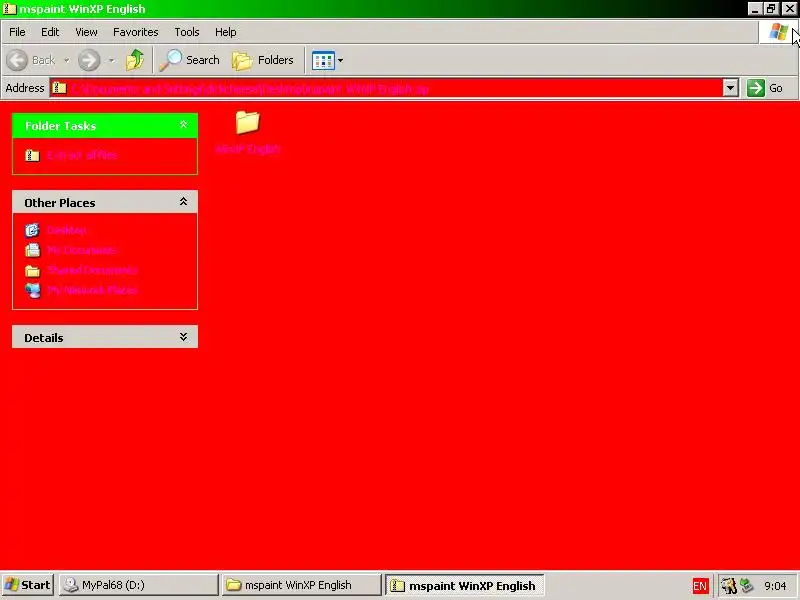Click the WinXP English folder name
Viewport: 800px width, 600px height.
tap(248, 149)
